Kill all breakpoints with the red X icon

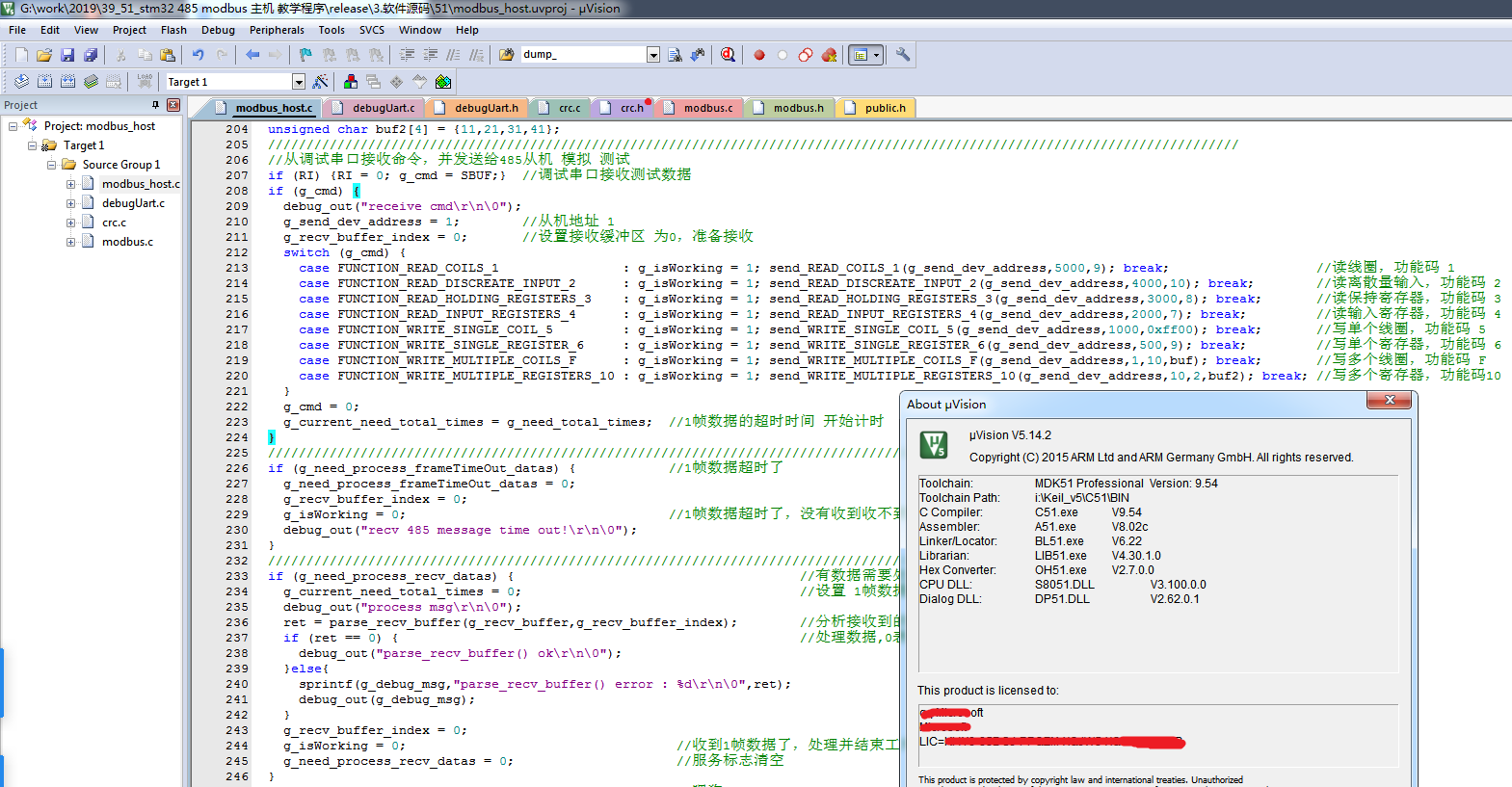[829, 55]
